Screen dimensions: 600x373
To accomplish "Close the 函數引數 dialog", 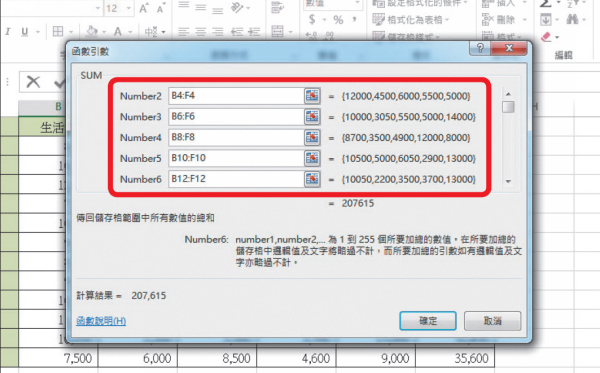I will point(509,48).
